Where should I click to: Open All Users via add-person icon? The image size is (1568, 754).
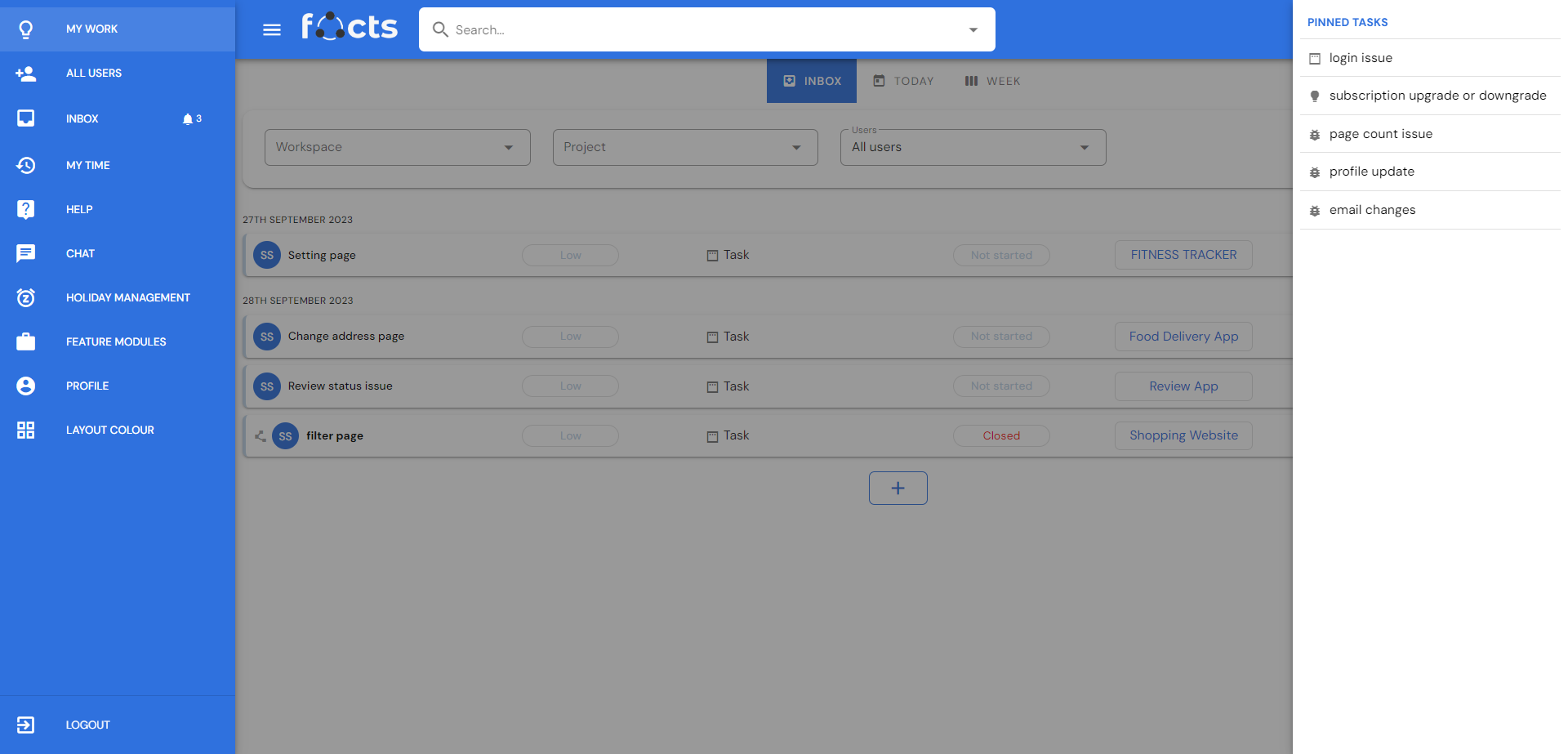coord(26,74)
